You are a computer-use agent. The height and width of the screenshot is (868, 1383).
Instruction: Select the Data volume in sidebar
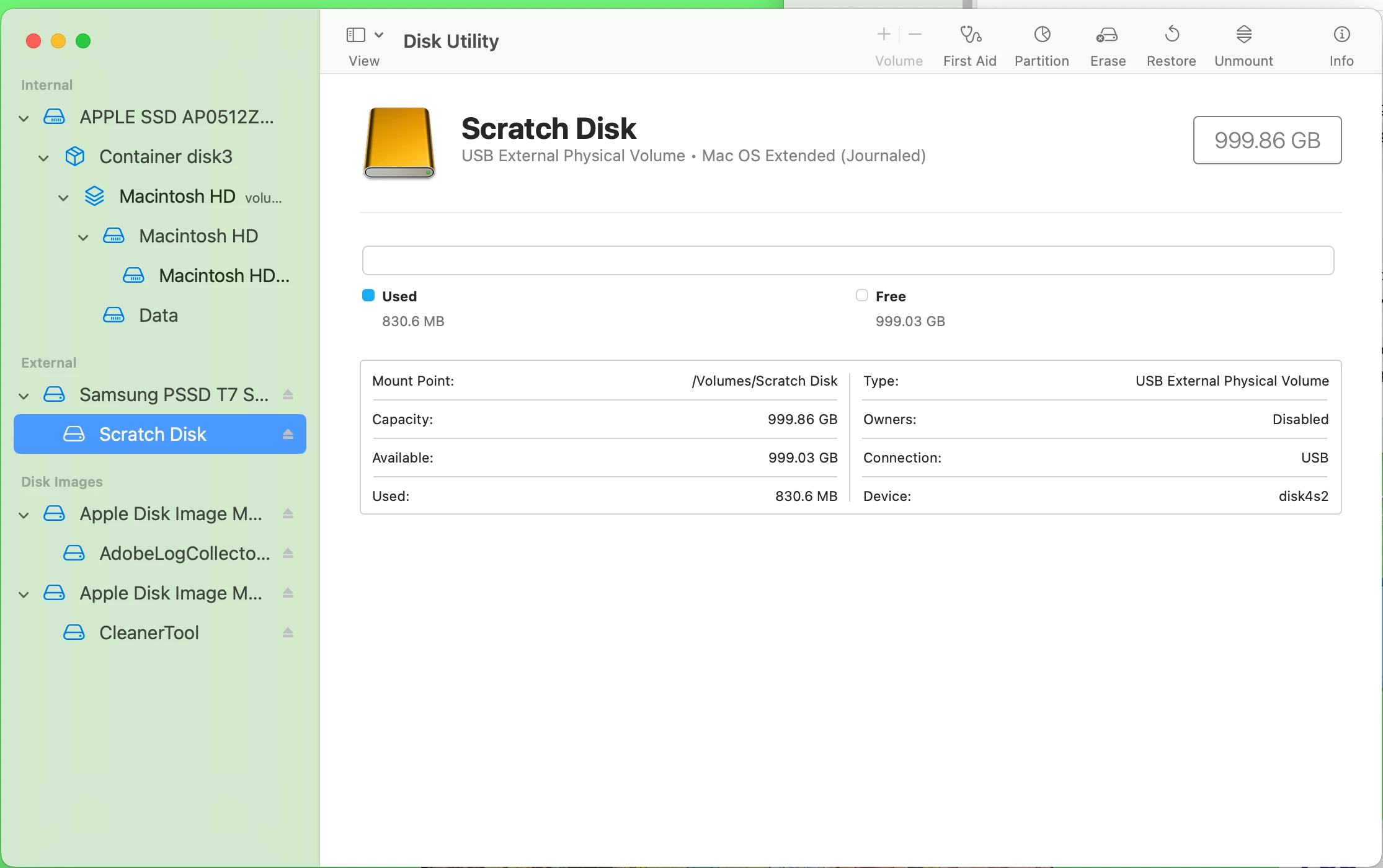click(x=158, y=315)
